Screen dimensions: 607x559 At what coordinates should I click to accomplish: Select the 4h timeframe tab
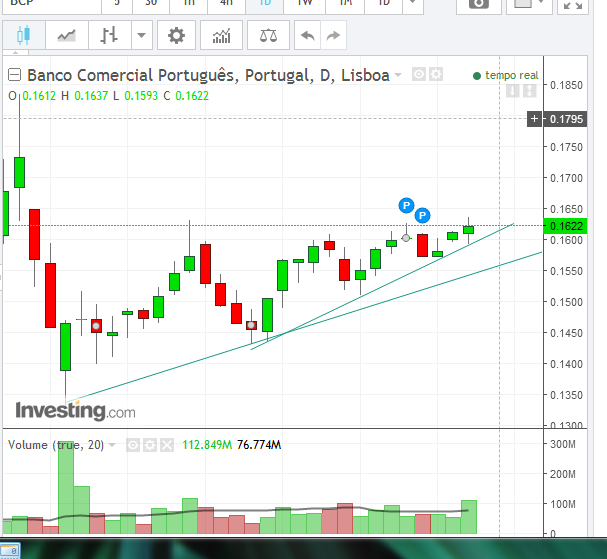point(226,5)
